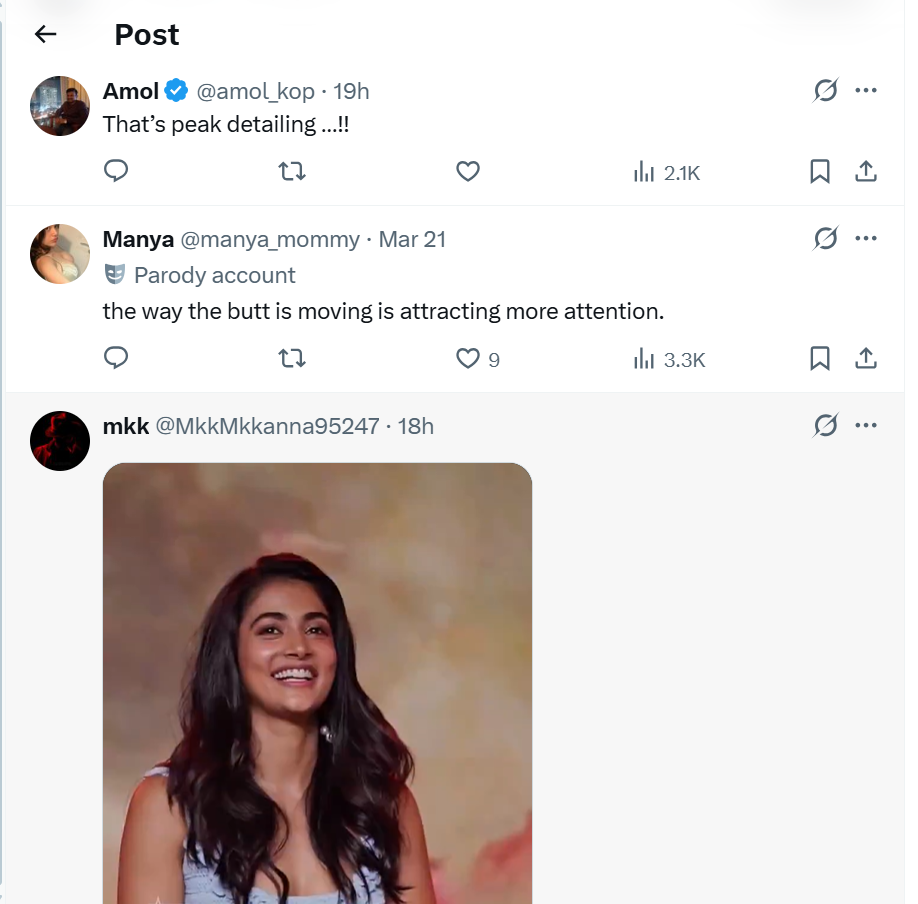Share Amol's post

point(866,172)
